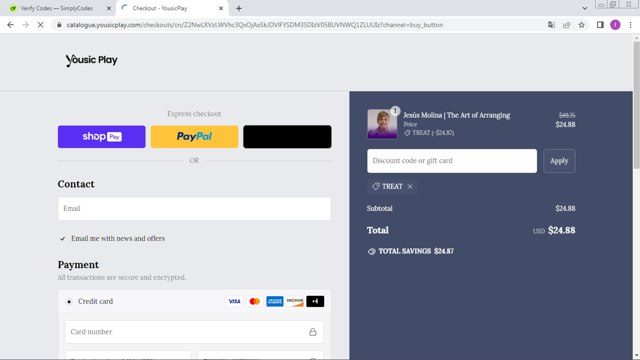Close the Checkout YousicPlay tab

click(221, 8)
